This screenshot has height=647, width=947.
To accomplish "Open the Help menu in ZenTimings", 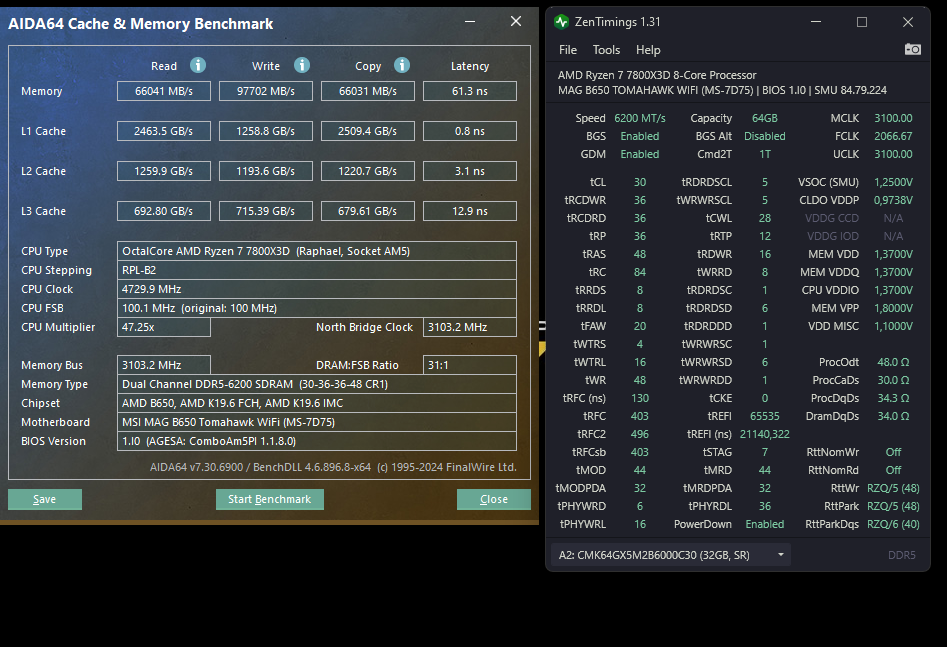I will (647, 49).
